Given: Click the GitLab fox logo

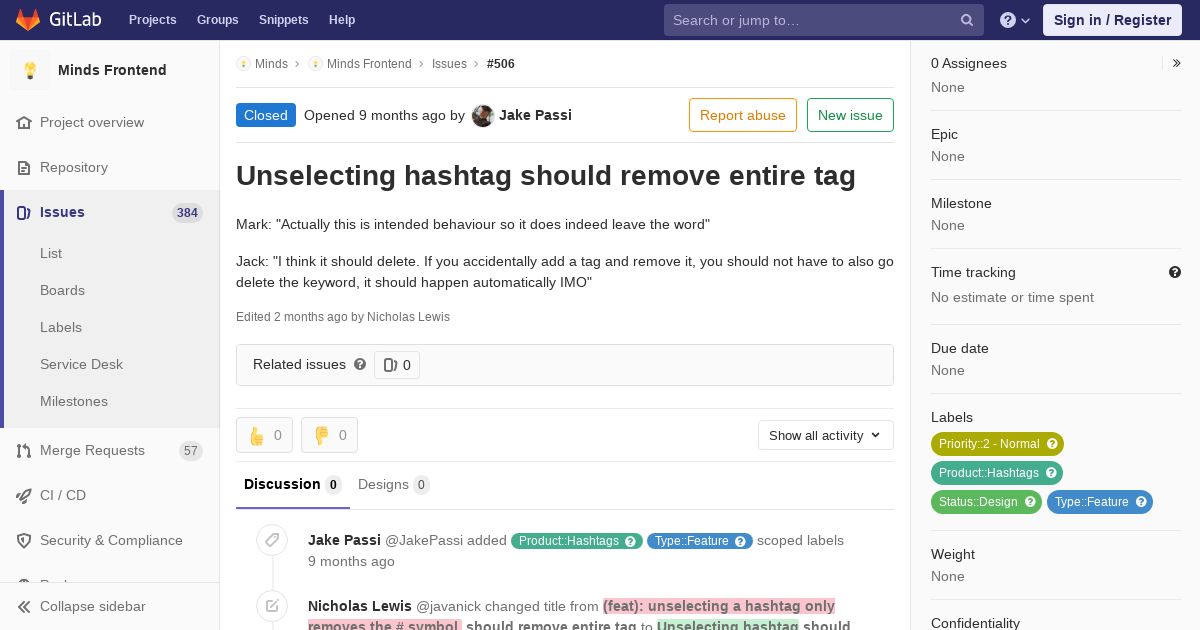Looking at the screenshot, I should click(x=28, y=20).
